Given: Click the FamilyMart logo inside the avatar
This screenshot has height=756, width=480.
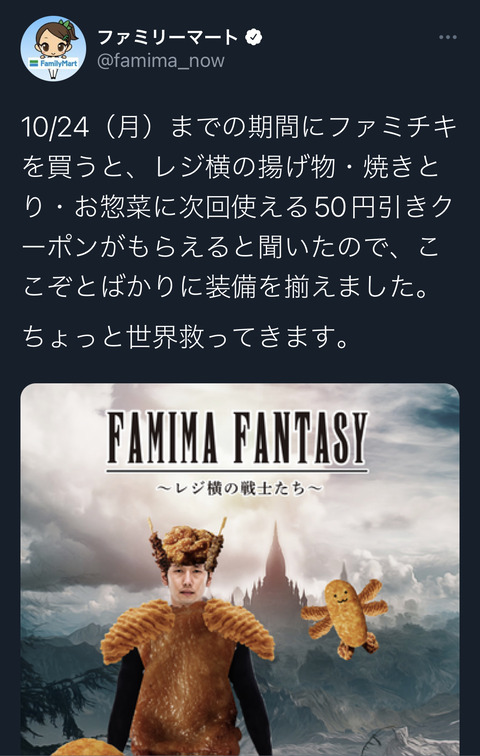Looking at the screenshot, I should click(x=53, y=63).
